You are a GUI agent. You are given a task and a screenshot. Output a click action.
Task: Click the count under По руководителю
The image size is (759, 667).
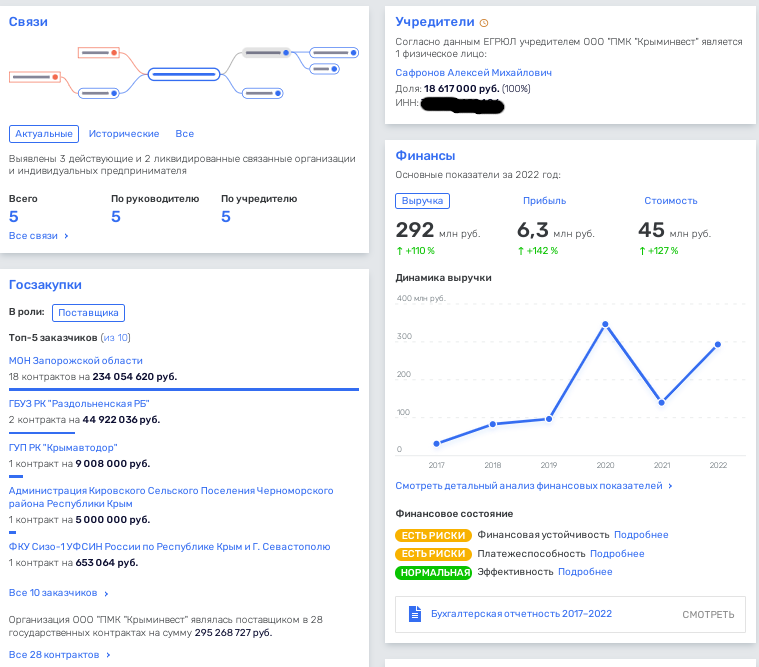point(116,217)
